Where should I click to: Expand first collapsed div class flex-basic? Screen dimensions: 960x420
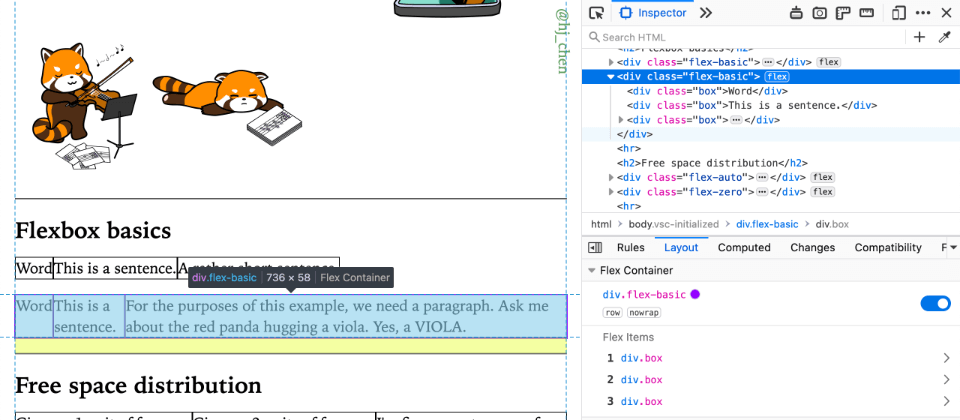(610, 62)
